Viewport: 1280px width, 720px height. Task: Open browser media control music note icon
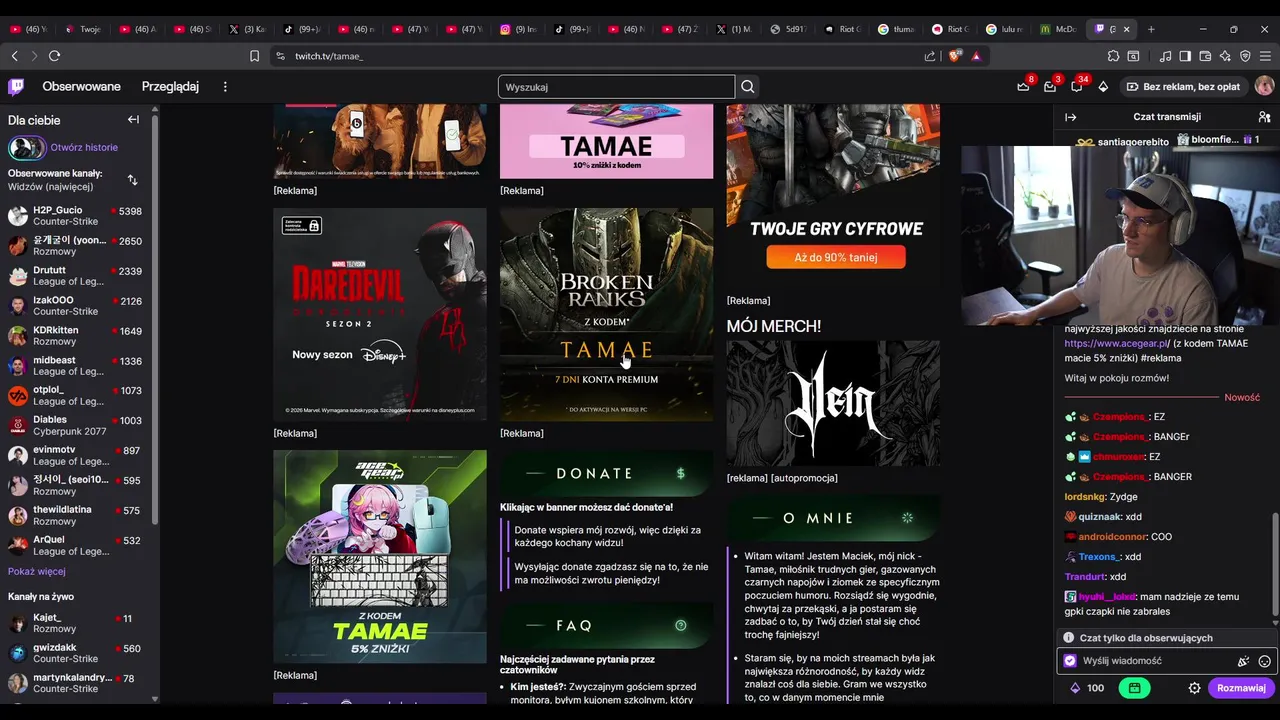(x=1165, y=56)
